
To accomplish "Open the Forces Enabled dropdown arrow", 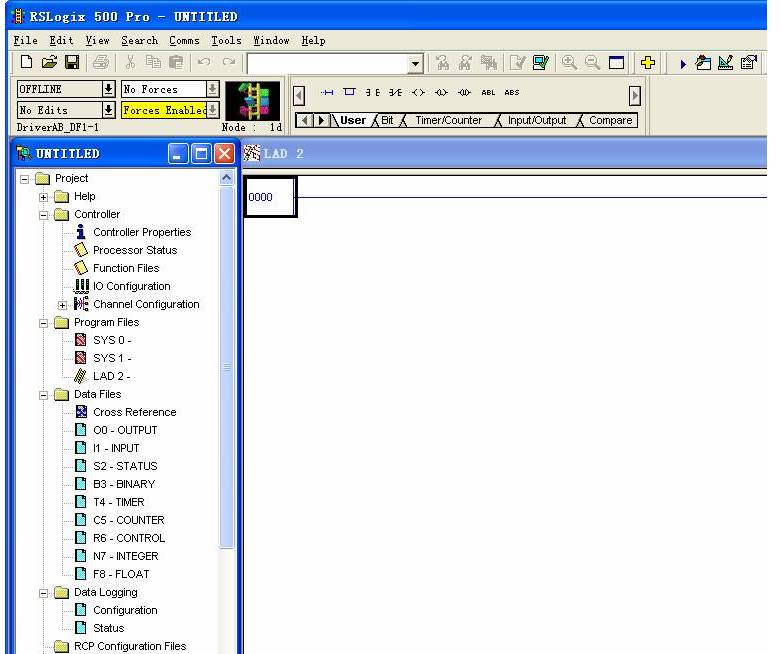I will point(212,110).
